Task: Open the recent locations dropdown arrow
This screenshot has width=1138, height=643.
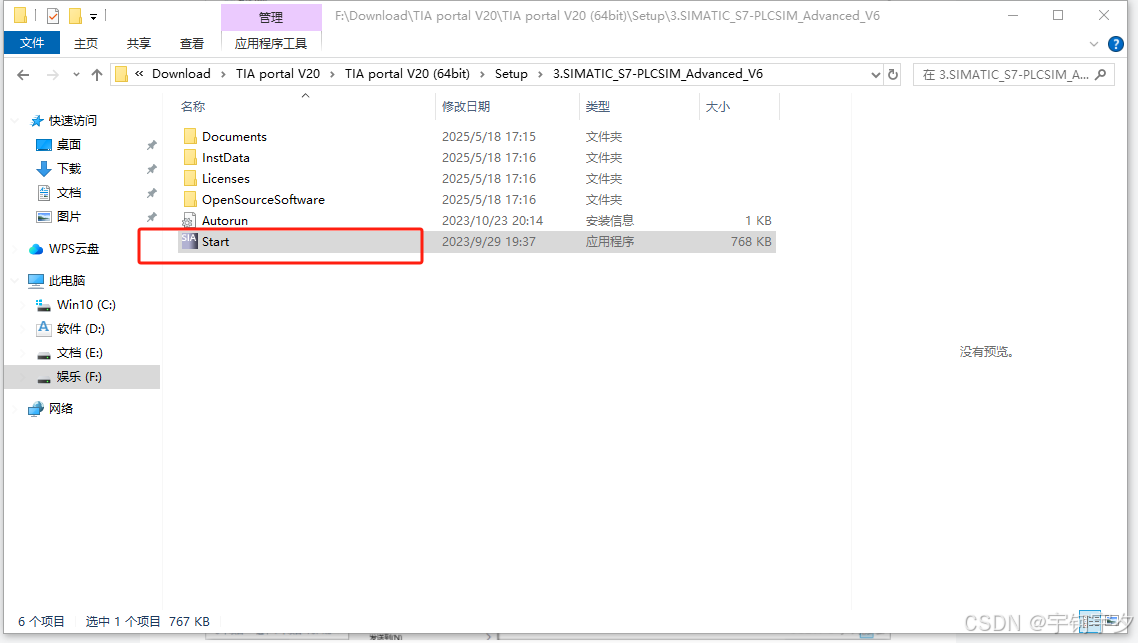Action: click(x=76, y=75)
